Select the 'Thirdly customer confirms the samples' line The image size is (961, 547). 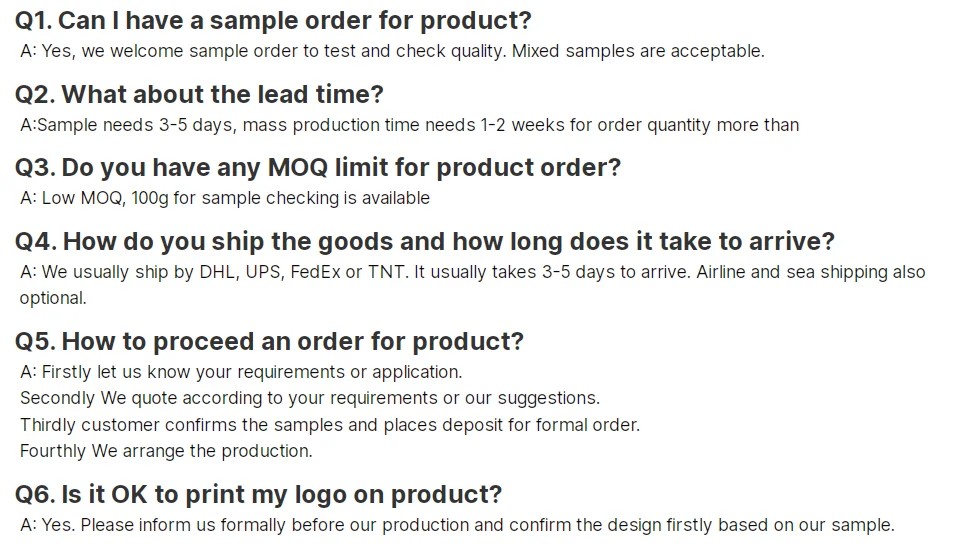pos(330,425)
